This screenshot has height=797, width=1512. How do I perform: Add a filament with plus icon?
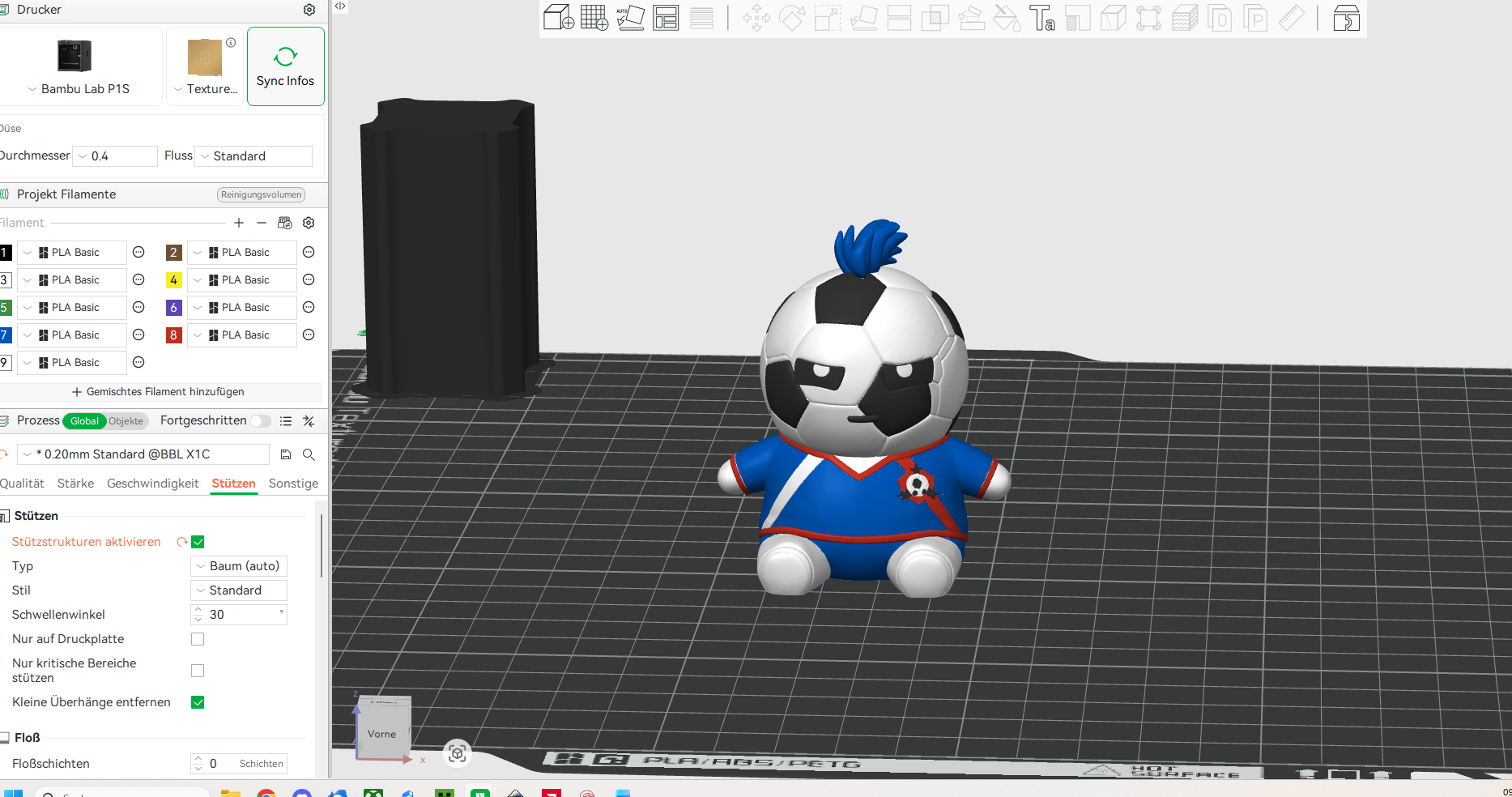coord(239,223)
